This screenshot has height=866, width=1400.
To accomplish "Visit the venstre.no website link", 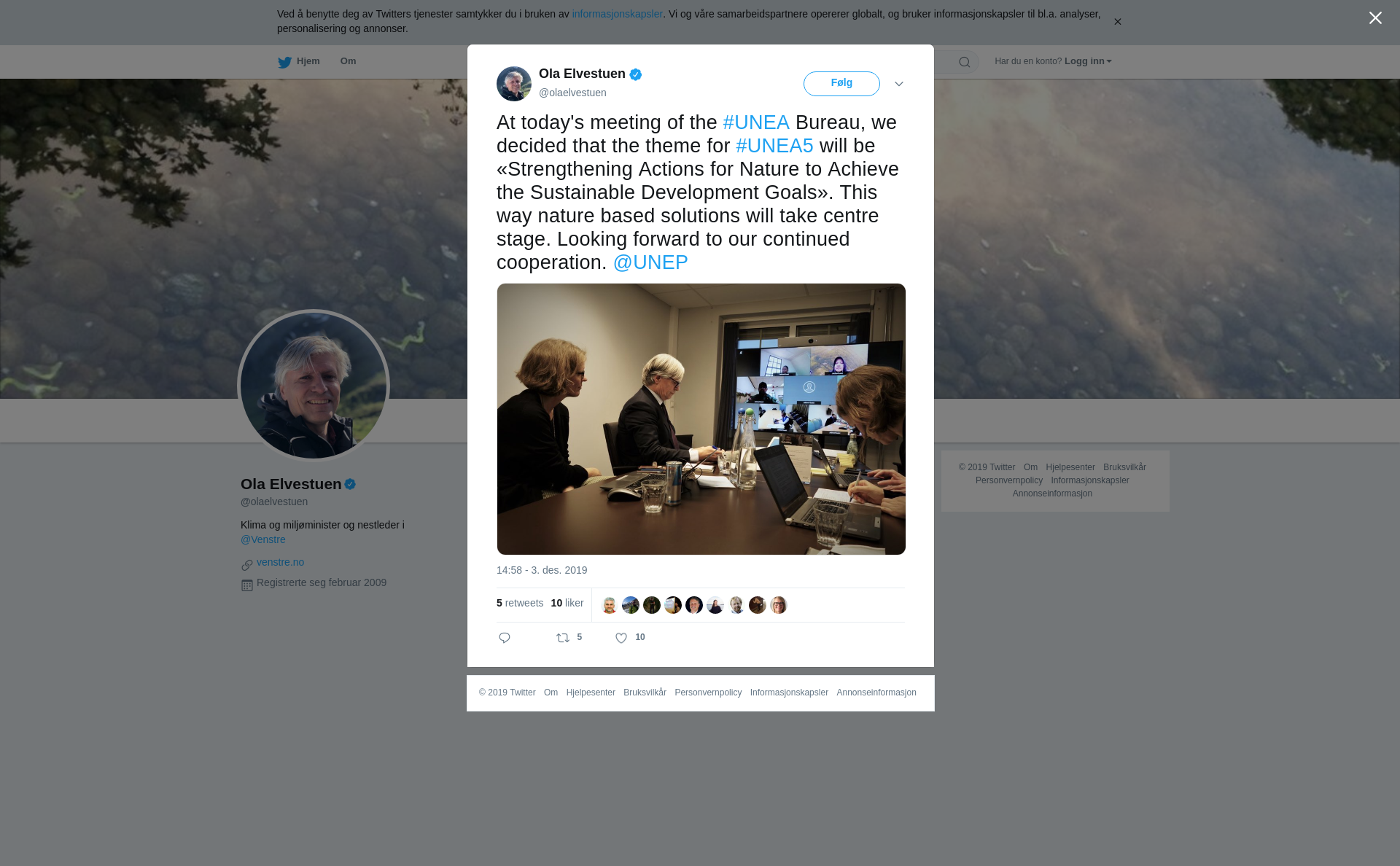I will click(x=280, y=562).
